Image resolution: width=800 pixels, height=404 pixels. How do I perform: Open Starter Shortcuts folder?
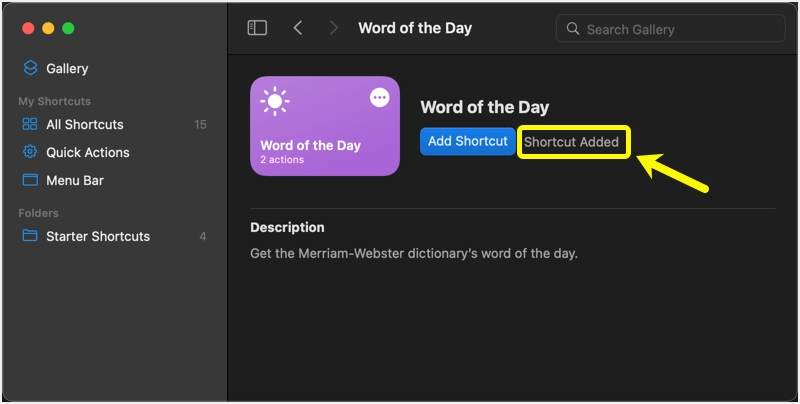pos(98,237)
